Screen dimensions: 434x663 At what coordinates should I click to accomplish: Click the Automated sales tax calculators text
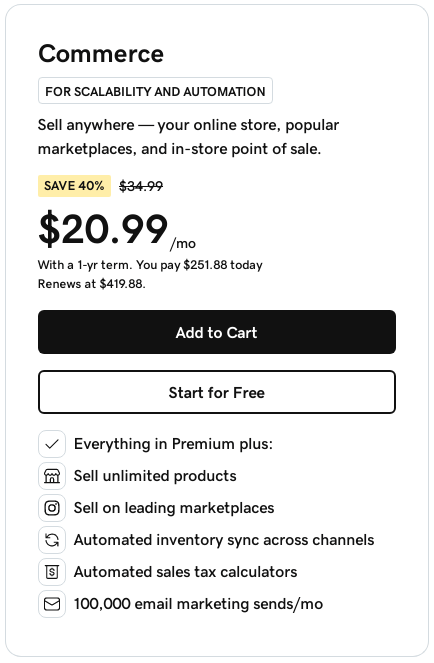coord(185,572)
